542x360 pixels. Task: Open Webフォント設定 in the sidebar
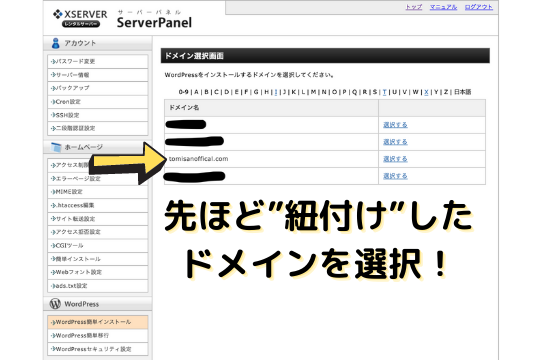(x=97, y=272)
